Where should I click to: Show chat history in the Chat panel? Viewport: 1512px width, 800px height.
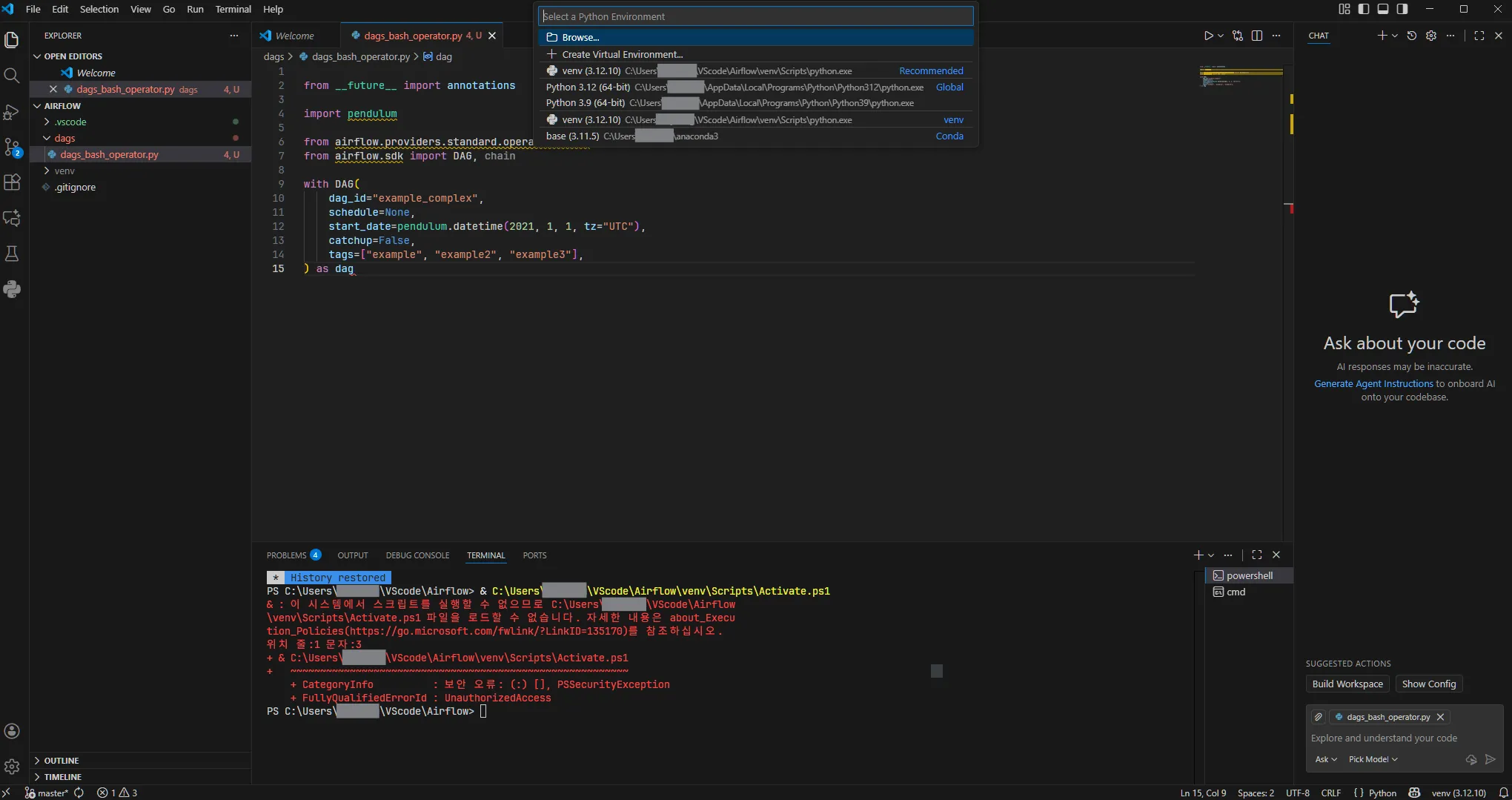(1412, 35)
